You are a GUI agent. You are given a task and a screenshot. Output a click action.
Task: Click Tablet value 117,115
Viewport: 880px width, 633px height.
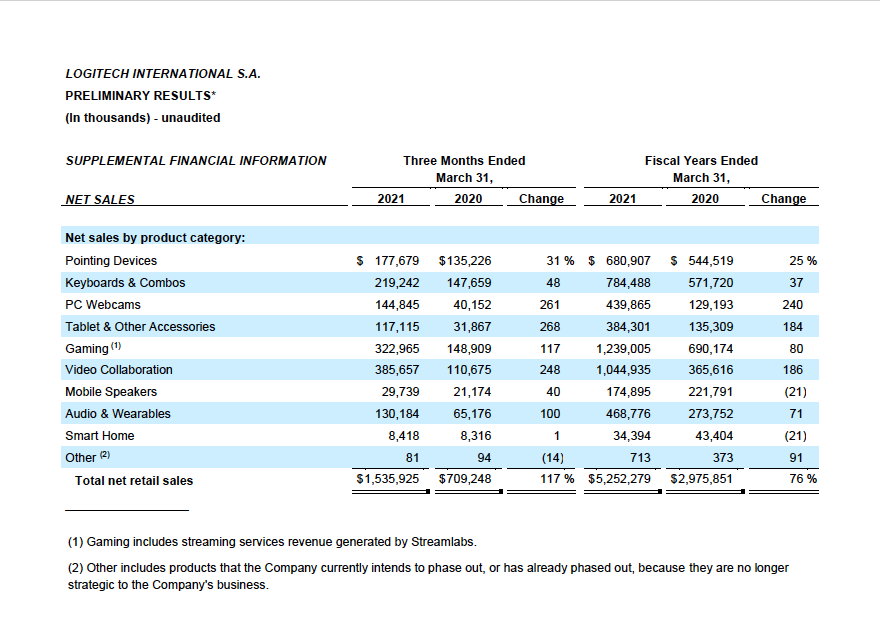coord(397,327)
